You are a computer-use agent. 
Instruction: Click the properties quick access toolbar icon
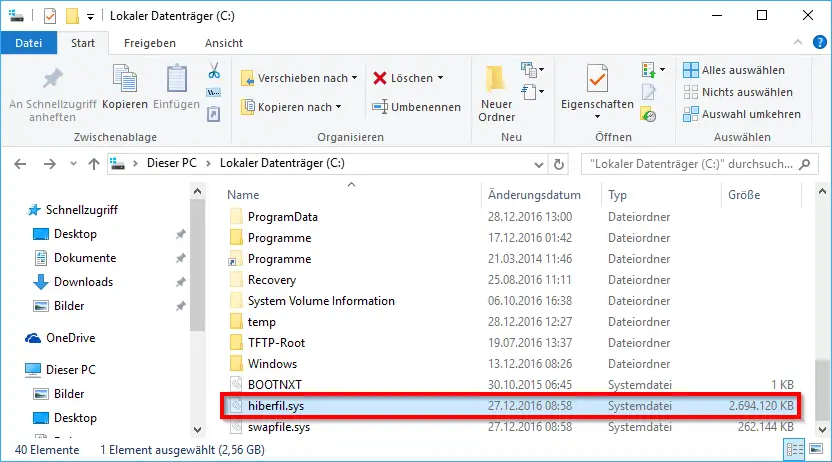pyautogui.click(x=50, y=16)
